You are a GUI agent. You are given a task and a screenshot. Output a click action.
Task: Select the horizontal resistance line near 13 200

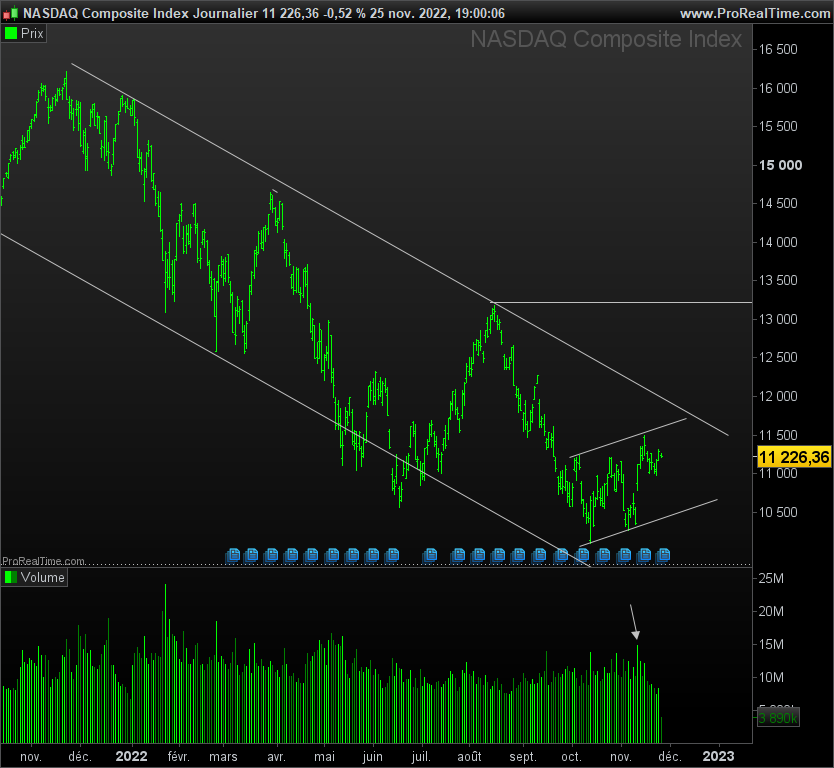click(x=622, y=303)
